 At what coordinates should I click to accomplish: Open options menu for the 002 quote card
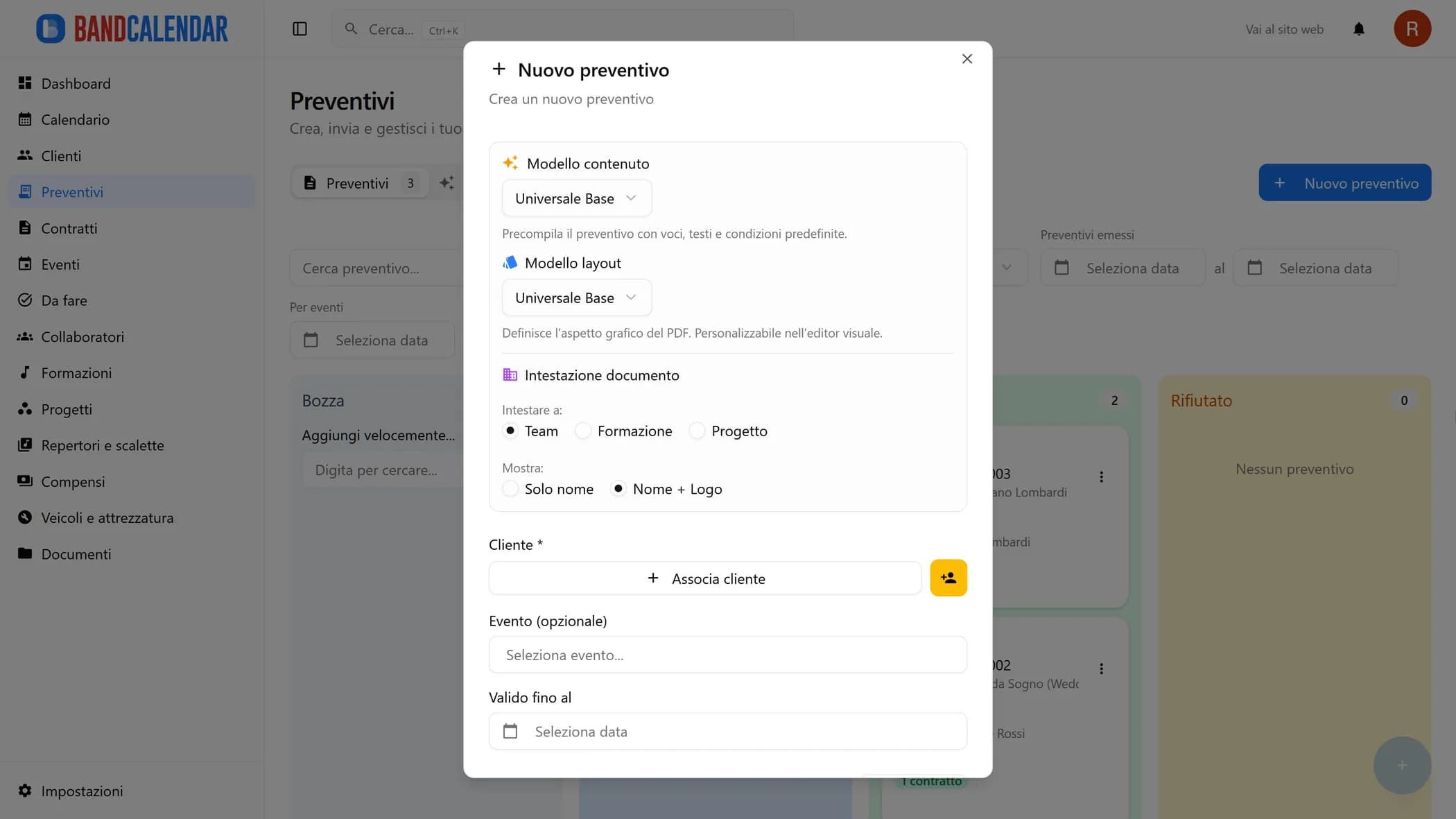pyautogui.click(x=1101, y=669)
